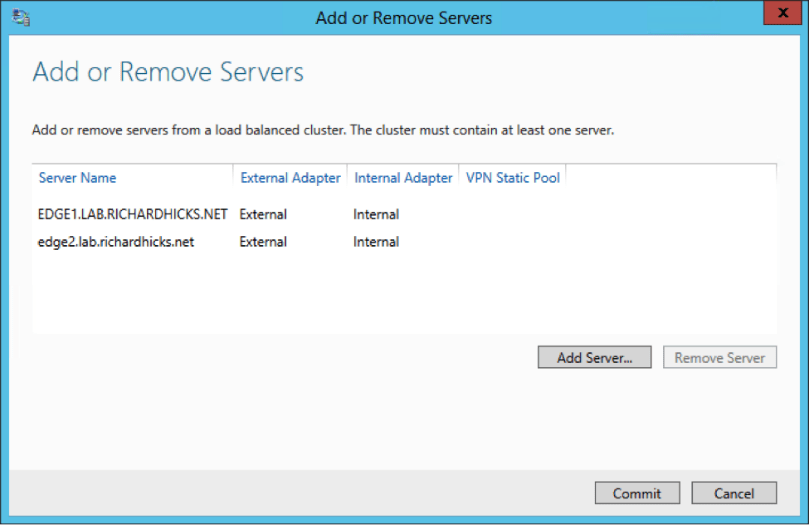
Task: Sort by Server Name column header
Action: pos(77,178)
